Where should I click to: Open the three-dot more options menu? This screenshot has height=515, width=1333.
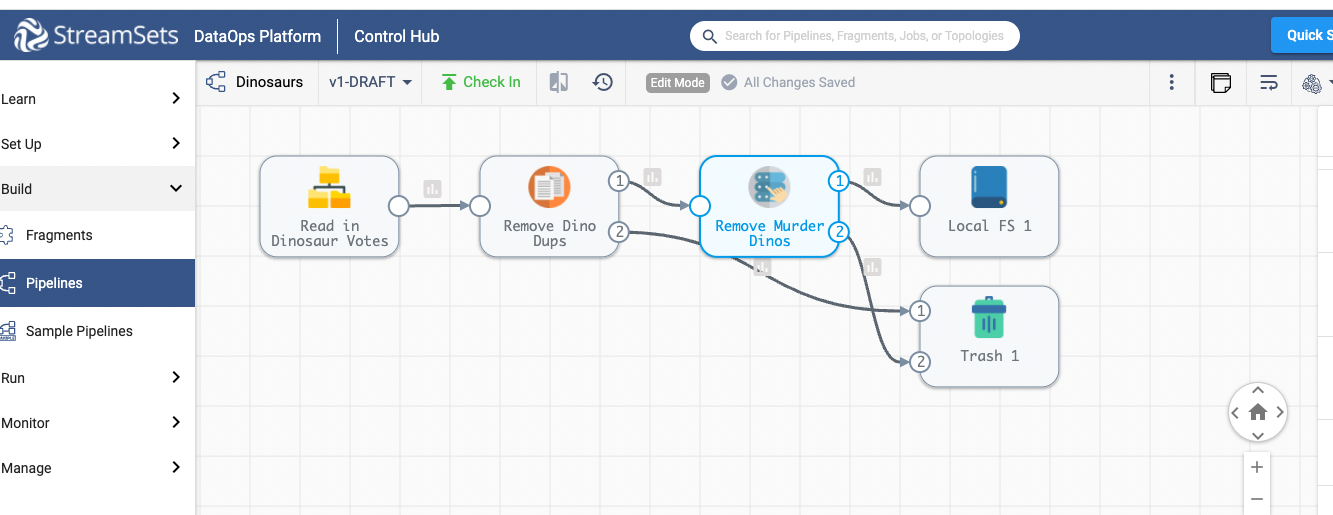[x=1172, y=82]
